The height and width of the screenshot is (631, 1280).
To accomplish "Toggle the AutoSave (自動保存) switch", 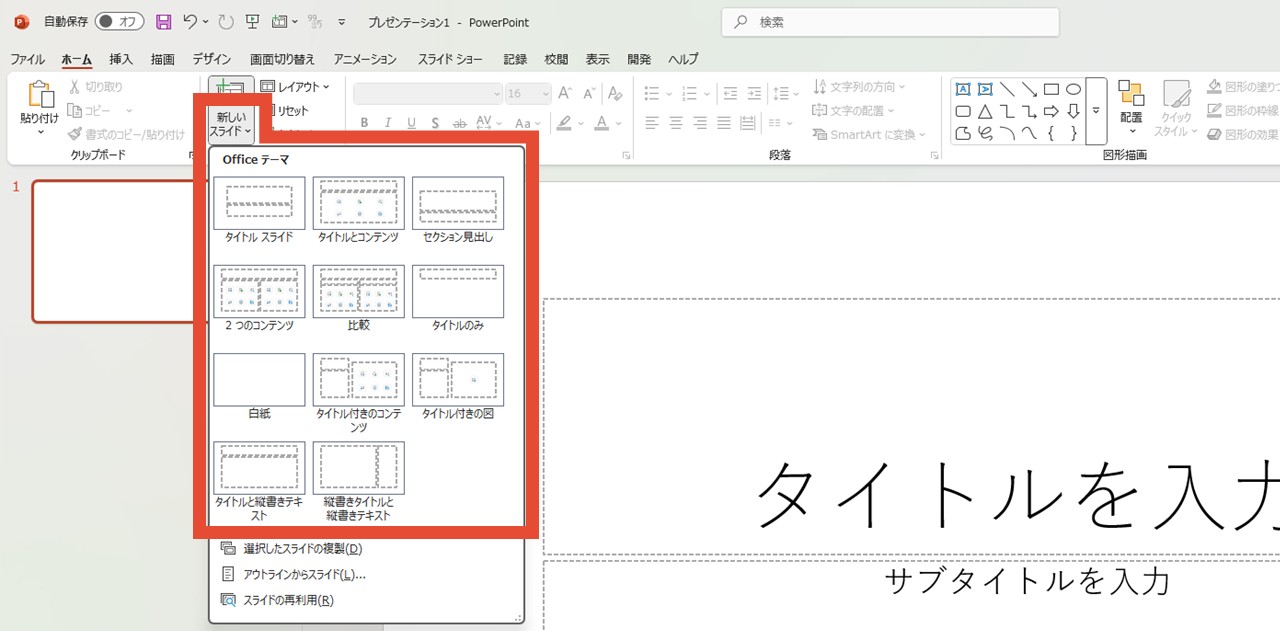I will tap(119, 21).
